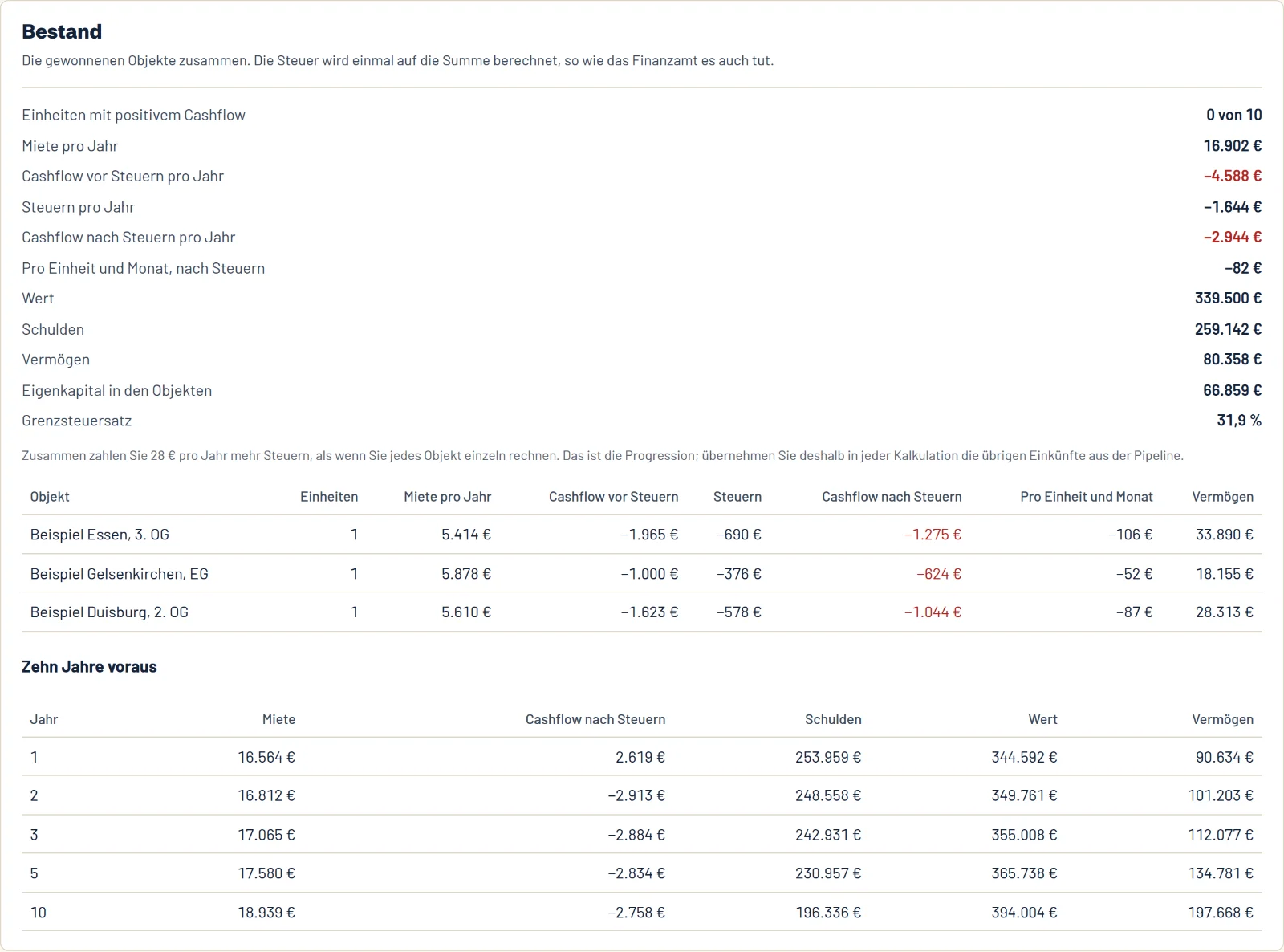
Task: Click the Zehn Jahre voraus heading
Action: click(89, 667)
